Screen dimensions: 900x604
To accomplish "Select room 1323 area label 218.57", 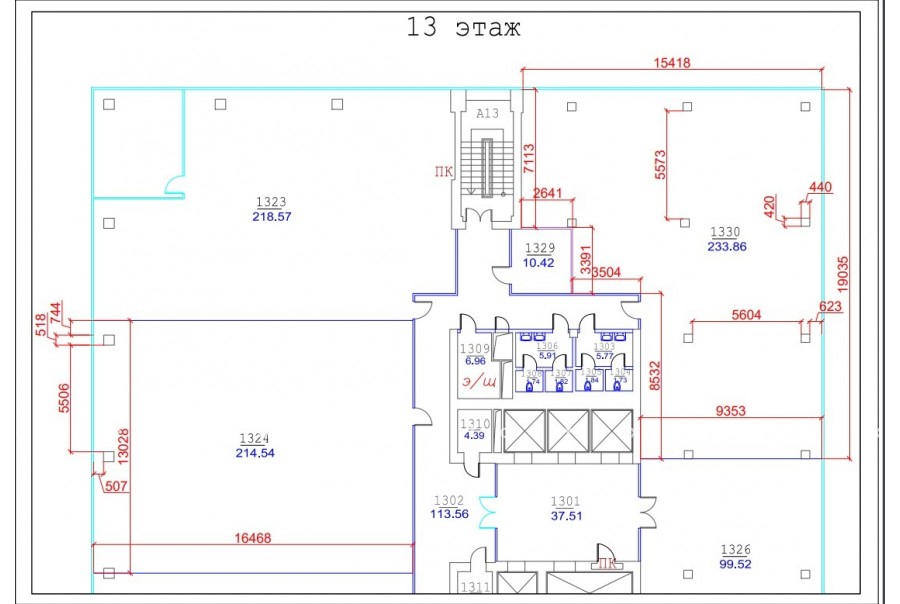I will [x=273, y=216].
